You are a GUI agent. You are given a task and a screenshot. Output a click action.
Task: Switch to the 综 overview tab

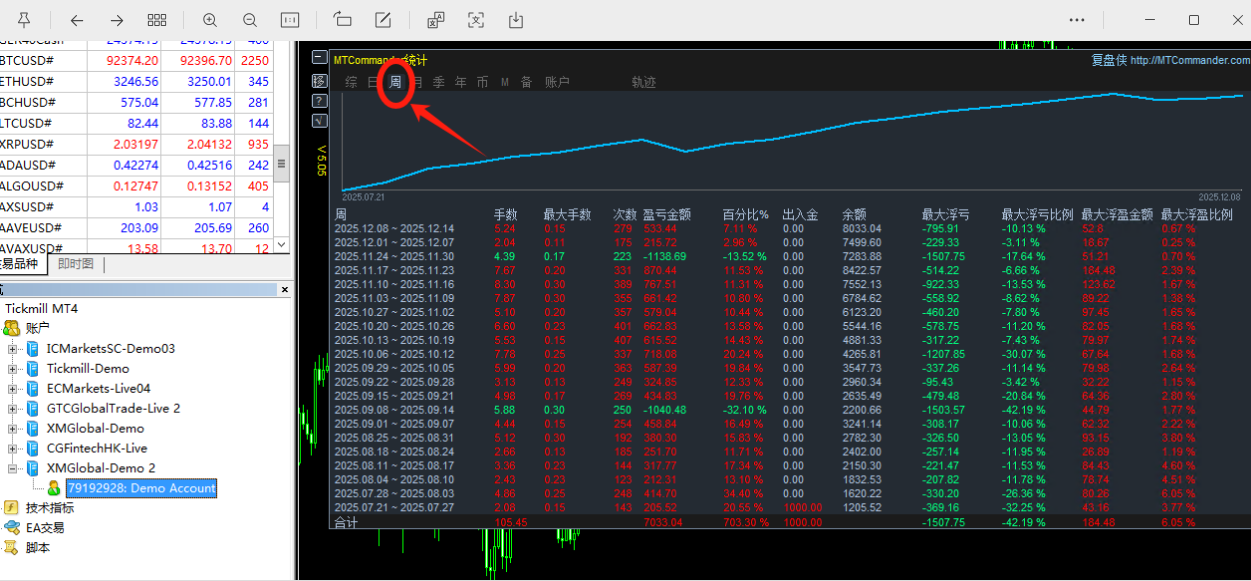pyautogui.click(x=351, y=82)
